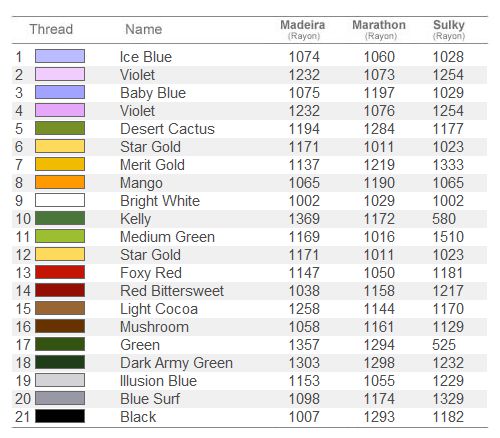Select the Desert Cactus green swatch

coord(60,128)
